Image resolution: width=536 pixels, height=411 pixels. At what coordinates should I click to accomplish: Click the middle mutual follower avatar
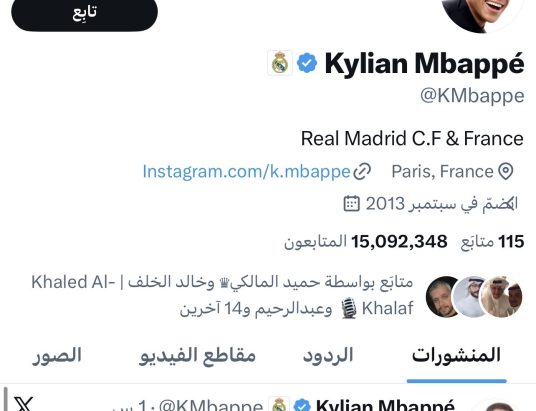(470, 296)
